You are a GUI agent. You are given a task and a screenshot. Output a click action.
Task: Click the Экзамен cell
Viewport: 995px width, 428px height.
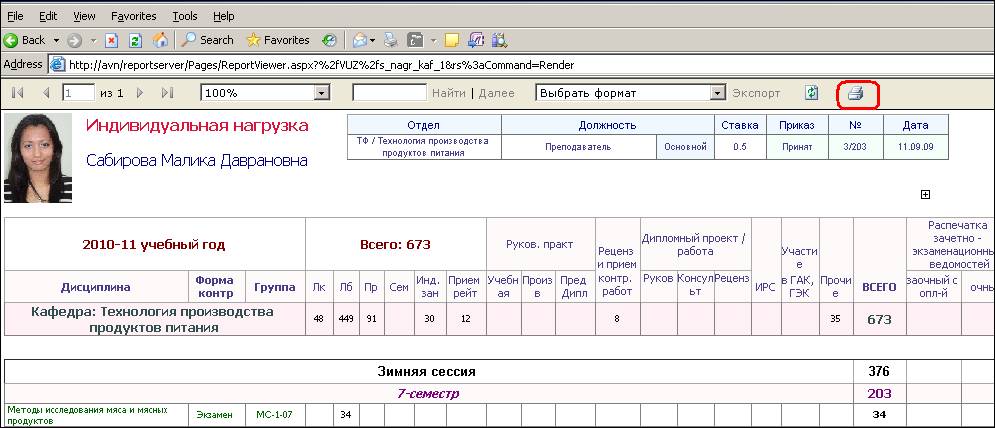[x=216, y=415]
